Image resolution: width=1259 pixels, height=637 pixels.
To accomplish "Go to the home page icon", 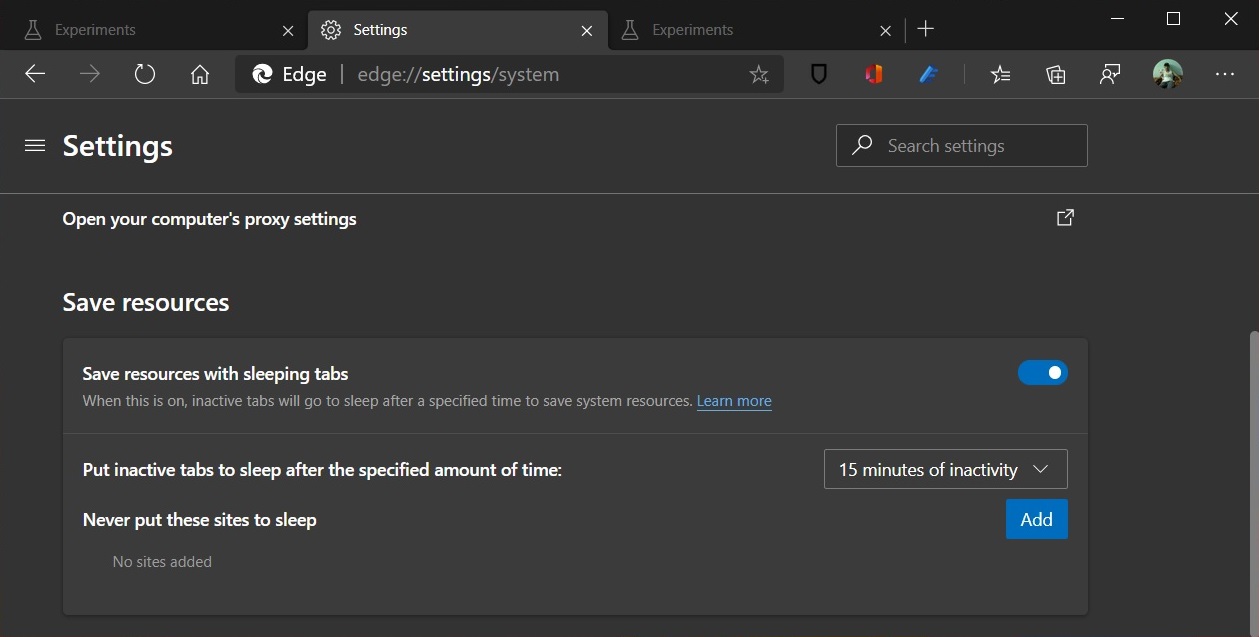I will pyautogui.click(x=200, y=74).
